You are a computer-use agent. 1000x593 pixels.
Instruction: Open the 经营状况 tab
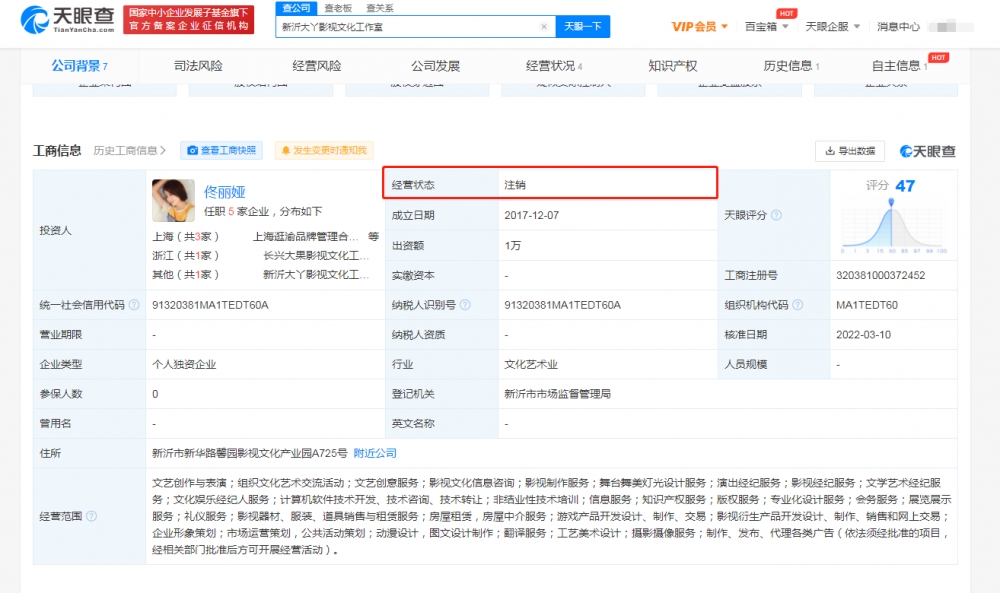click(554, 66)
